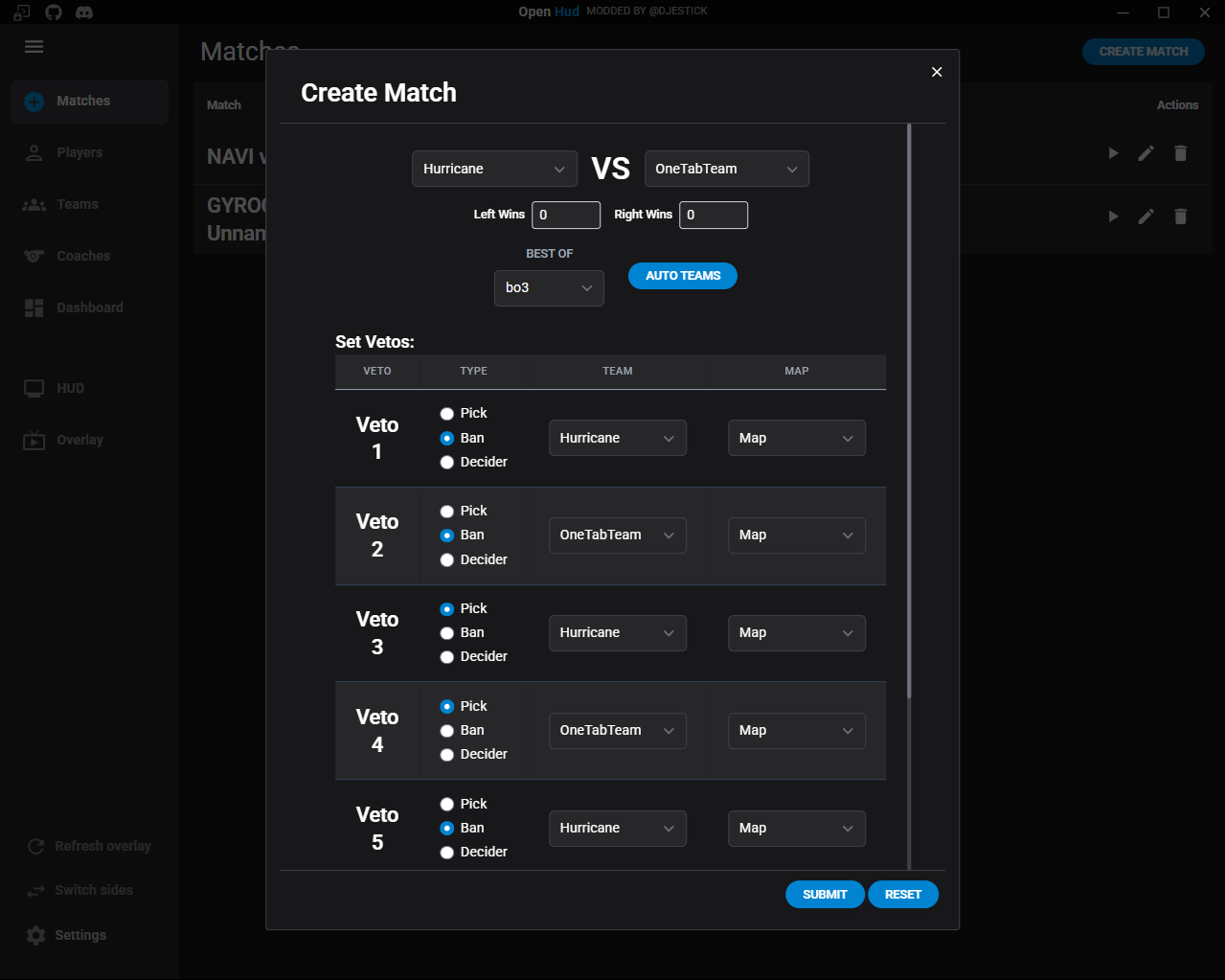Open Overlay in sidebar
The height and width of the screenshot is (980, 1225).
89,441
